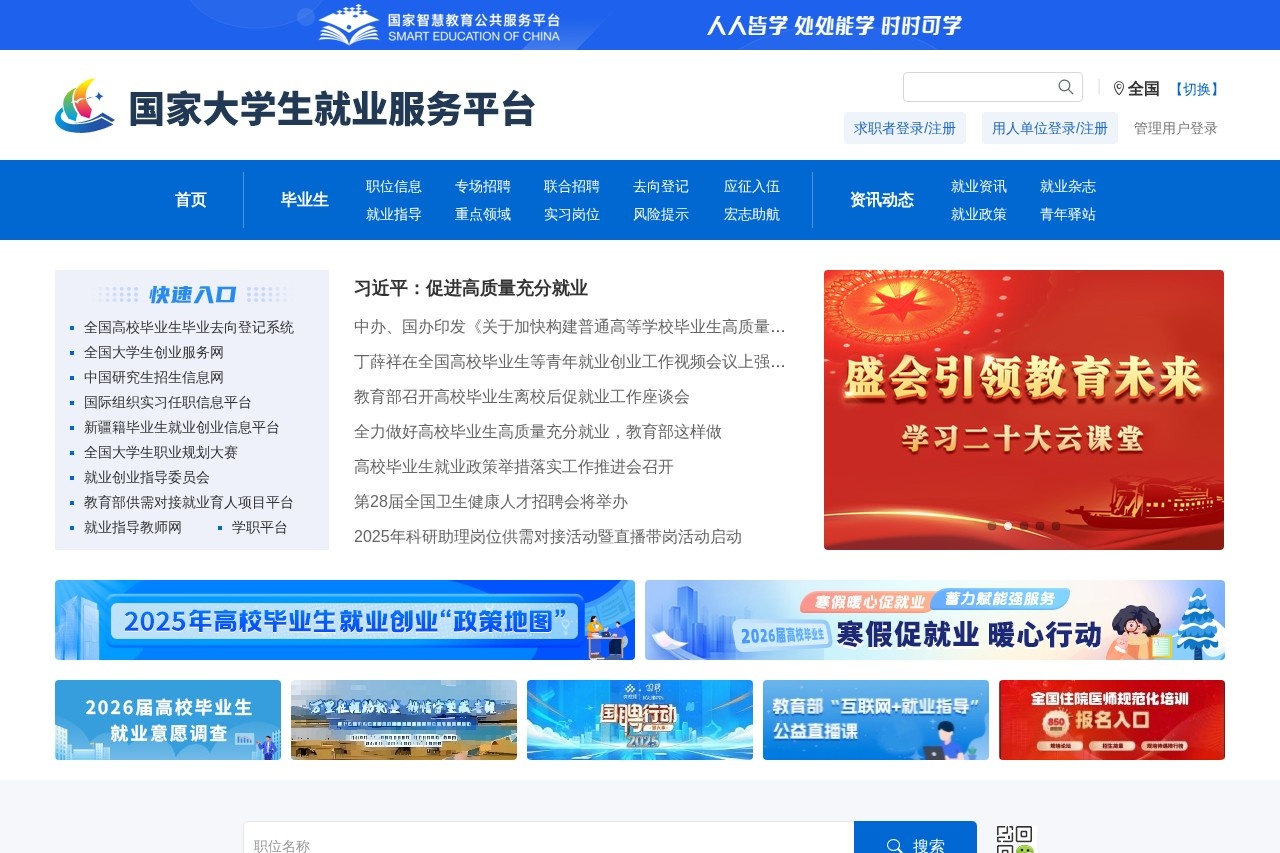Open 全国大学生职业规划大赛 quick link
This screenshot has width=1280, height=853.
(161, 452)
